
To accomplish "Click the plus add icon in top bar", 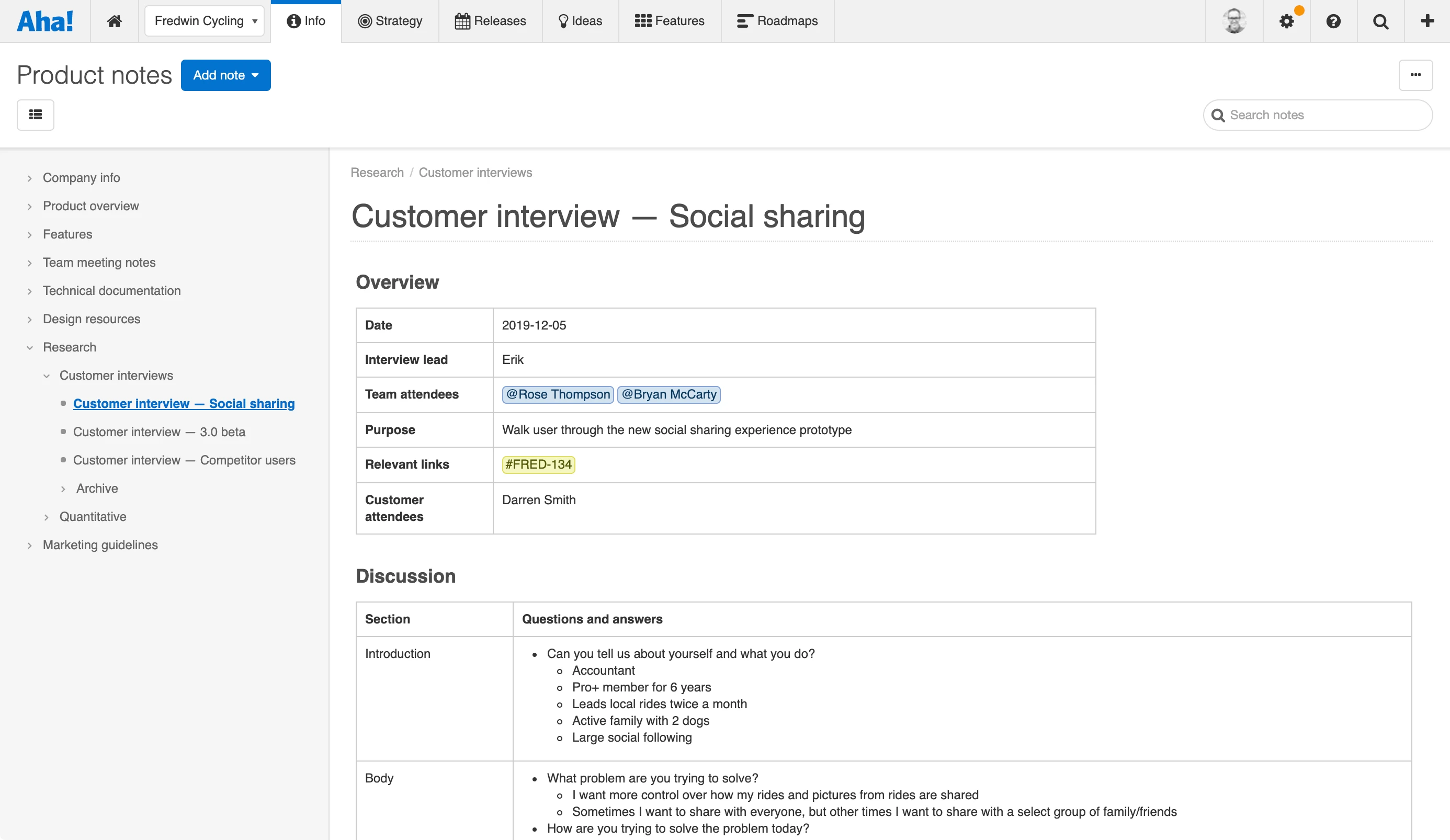I will pyautogui.click(x=1427, y=21).
